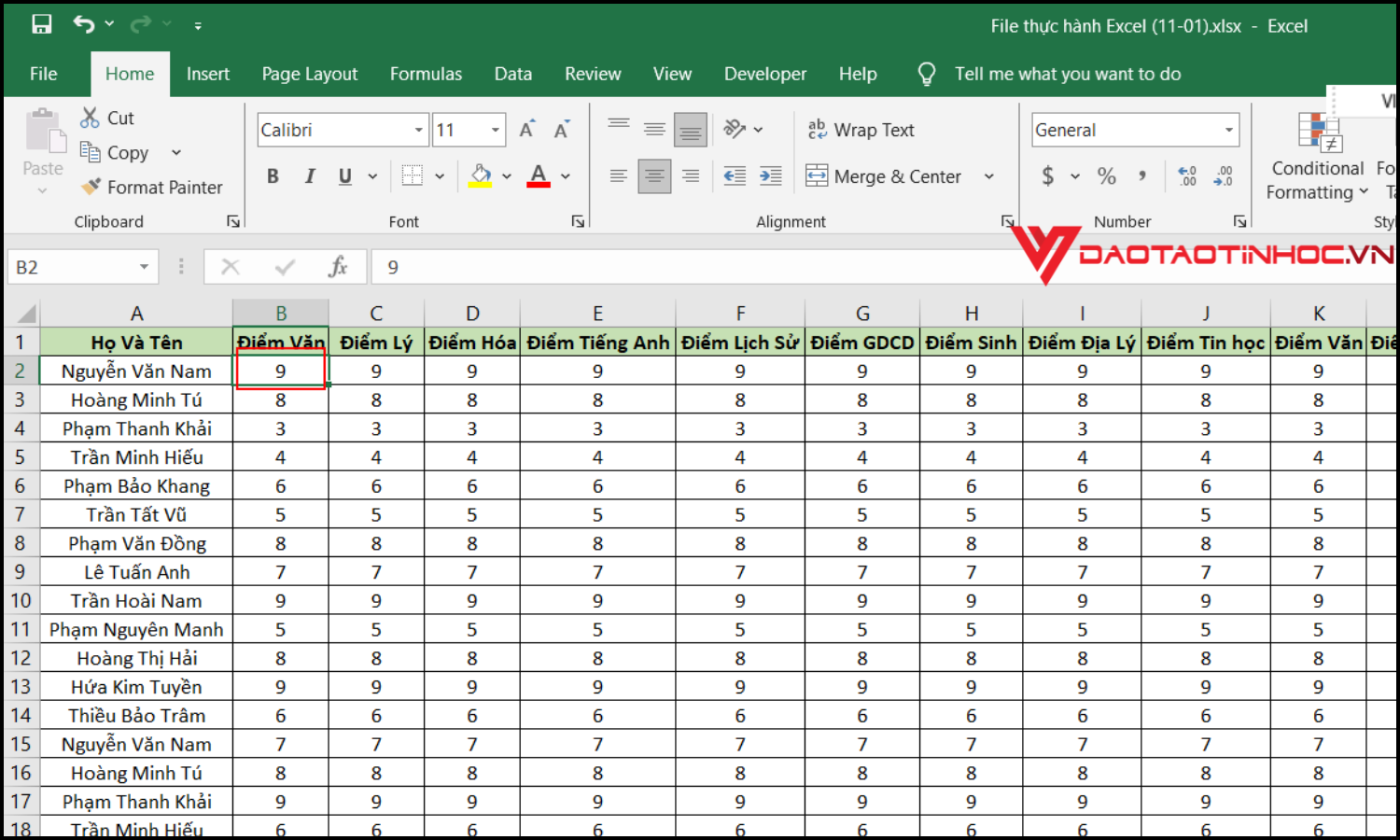Enable Wrap Text
Image resolution: width=1400 pixels, height=840 pixels.
click(x=861, y=130)
